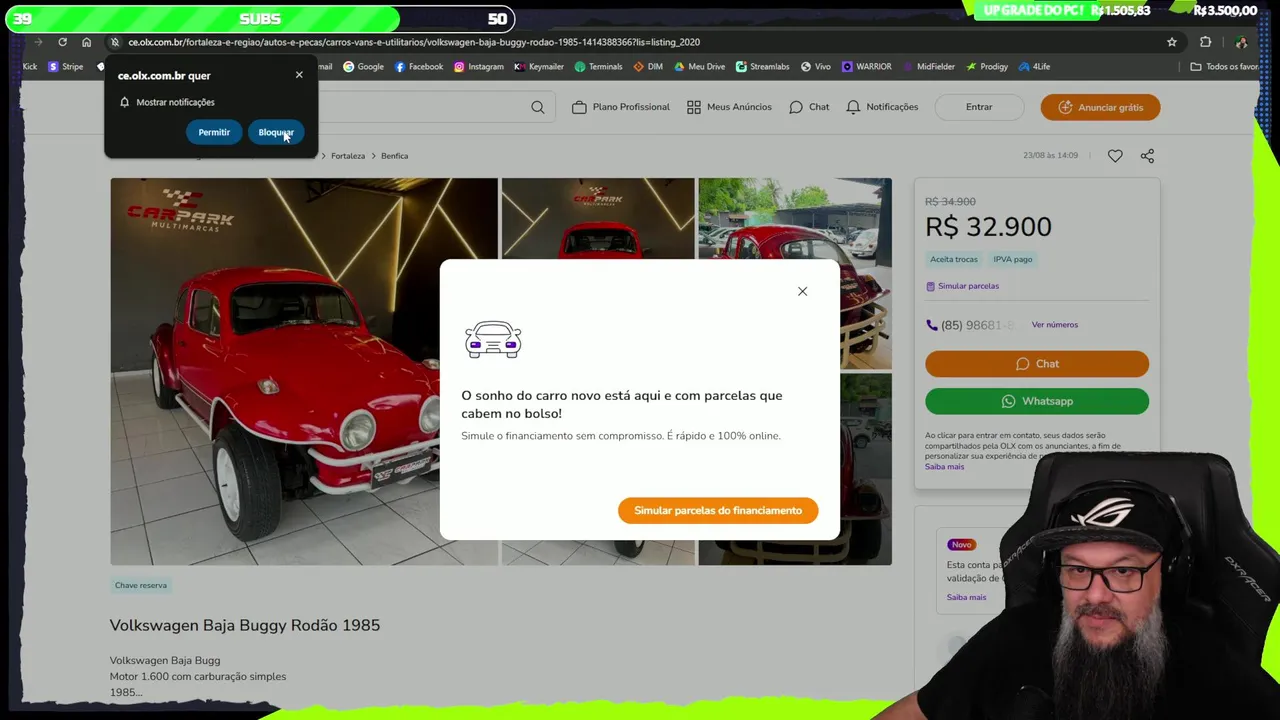Click the Volkswagen Baja Buggy Rodão 1985 title

[245, 625]
